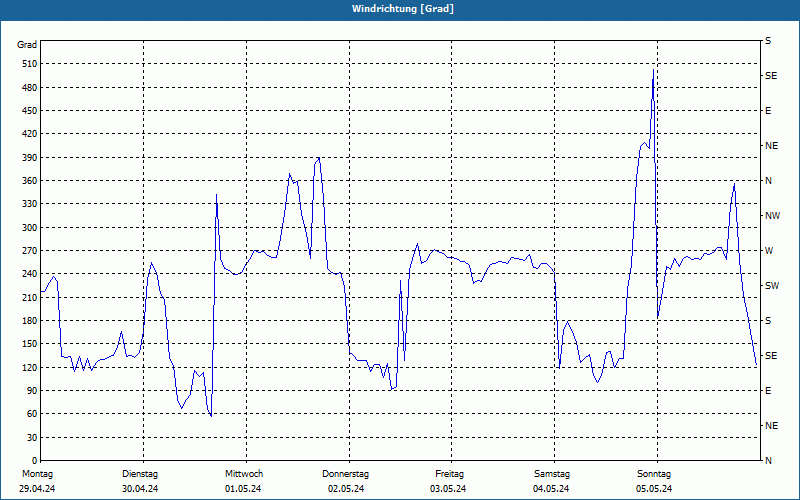Click the 30 degree axis label
The height and width of the screenshot is (500, 800).
(32, 438)
